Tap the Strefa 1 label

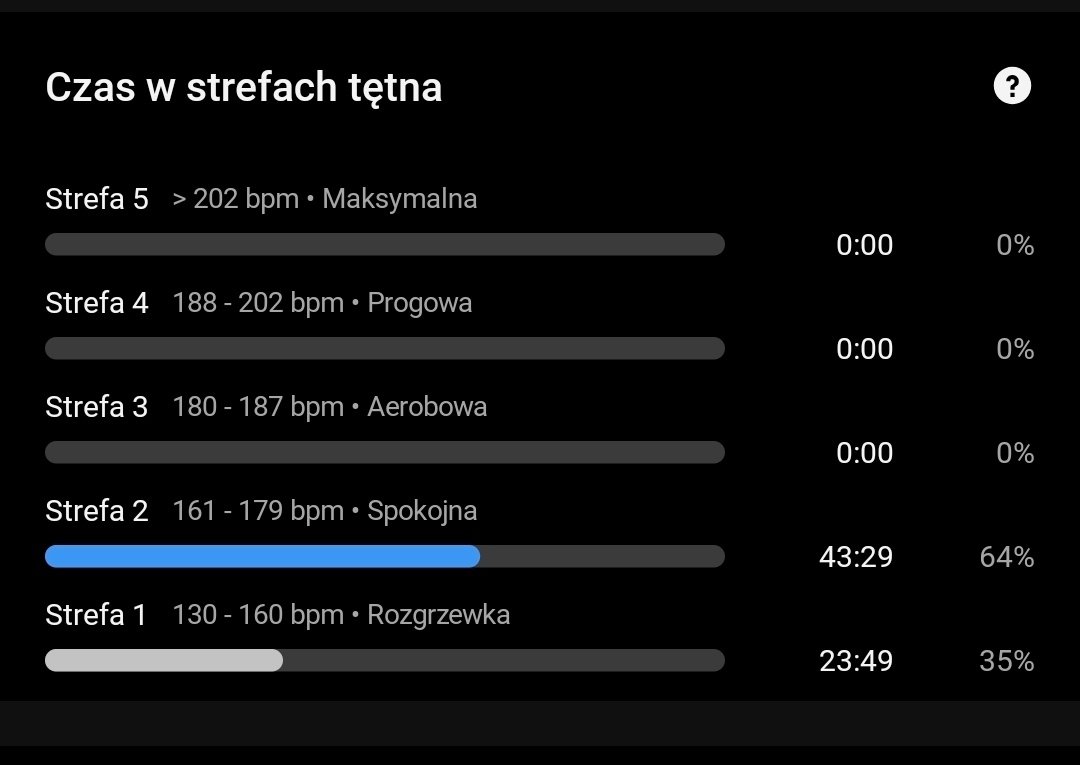click(96, 615)
